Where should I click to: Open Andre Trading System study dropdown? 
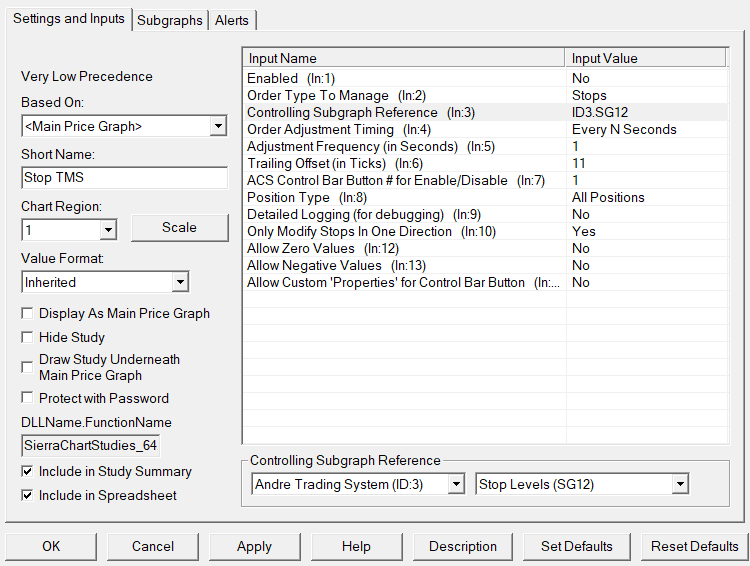coord(456,485)
